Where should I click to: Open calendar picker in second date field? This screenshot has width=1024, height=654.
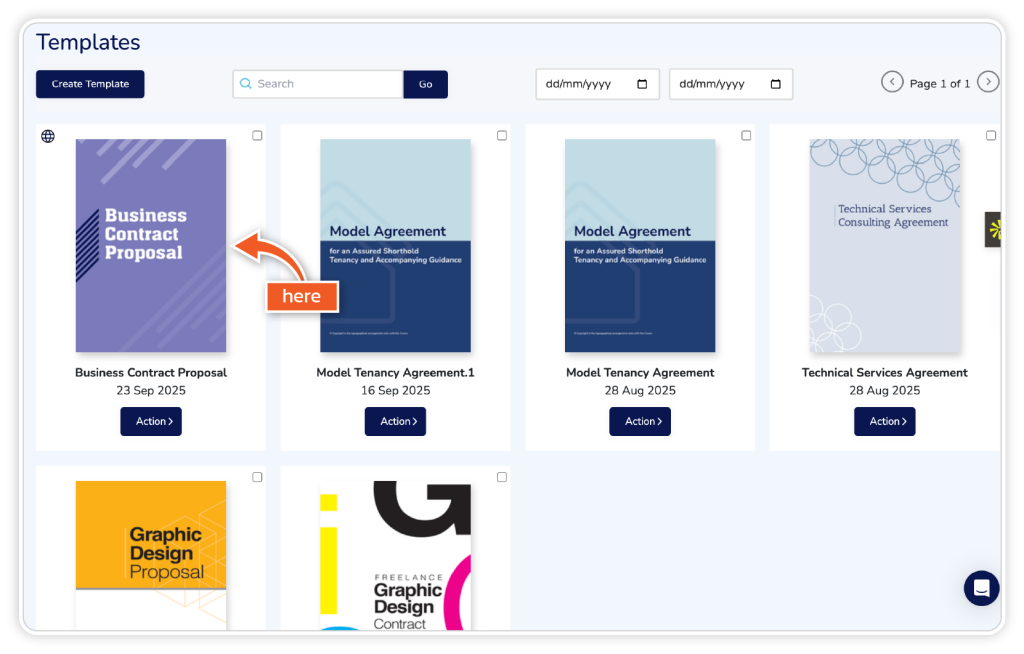(776, 84)
